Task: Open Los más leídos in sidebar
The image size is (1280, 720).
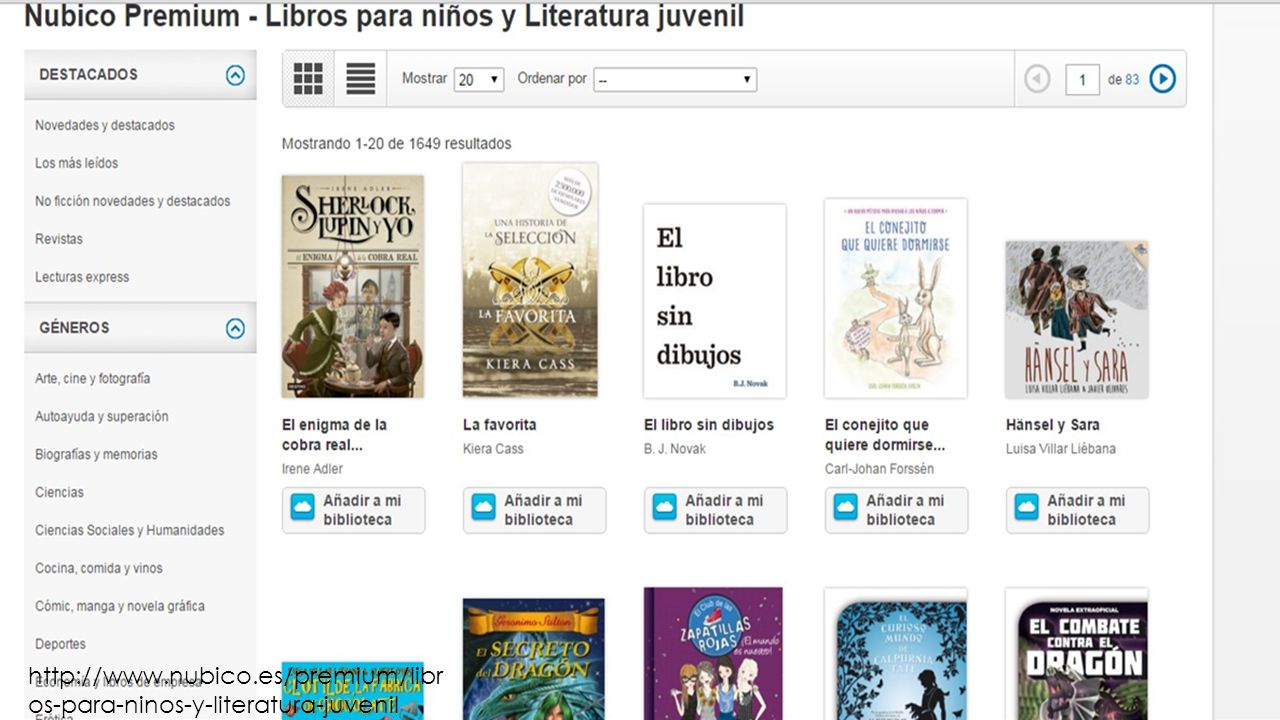Action: point(77,163)
